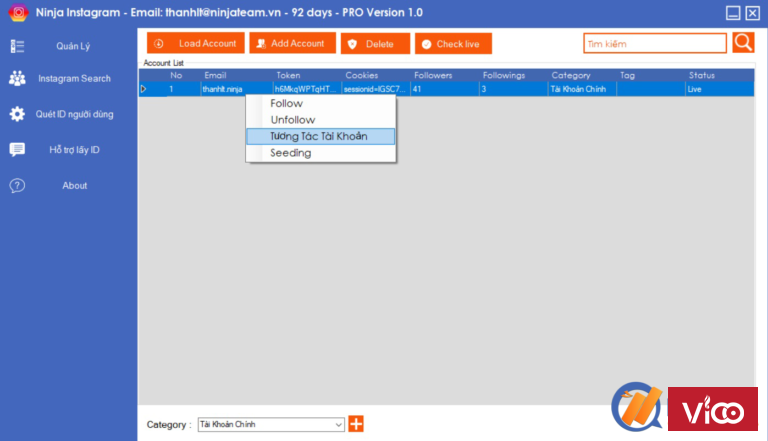Open Quản Lý in the sidebar

(73, 46)
